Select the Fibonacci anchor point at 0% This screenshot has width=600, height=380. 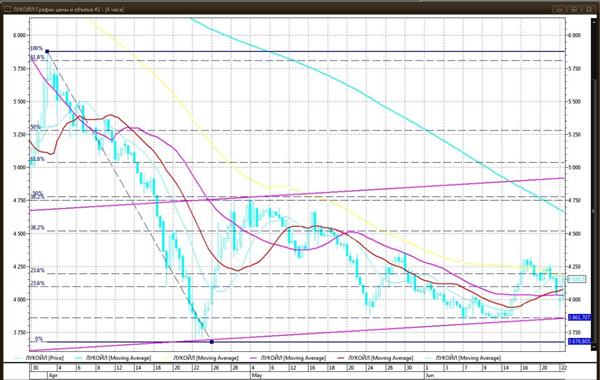pyautogui.click(x=212, y=342)
